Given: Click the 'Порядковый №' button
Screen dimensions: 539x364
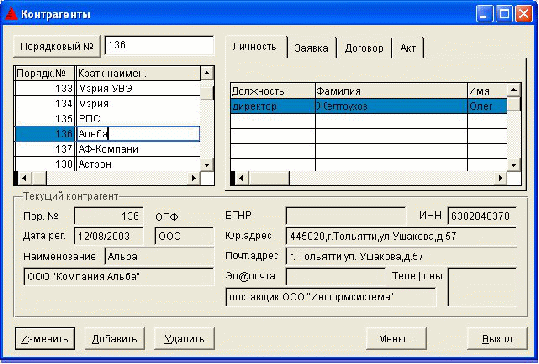Looking at the screenshot, I should pyautogui.click(x=57, y=46).
